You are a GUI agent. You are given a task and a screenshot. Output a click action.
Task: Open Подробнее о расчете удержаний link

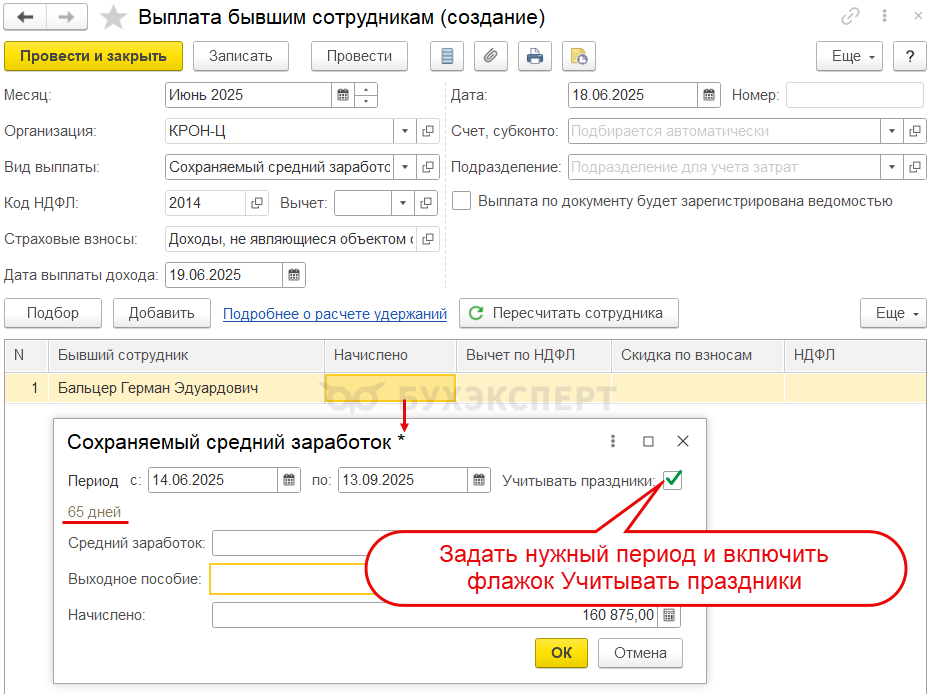tap(335, 314)
